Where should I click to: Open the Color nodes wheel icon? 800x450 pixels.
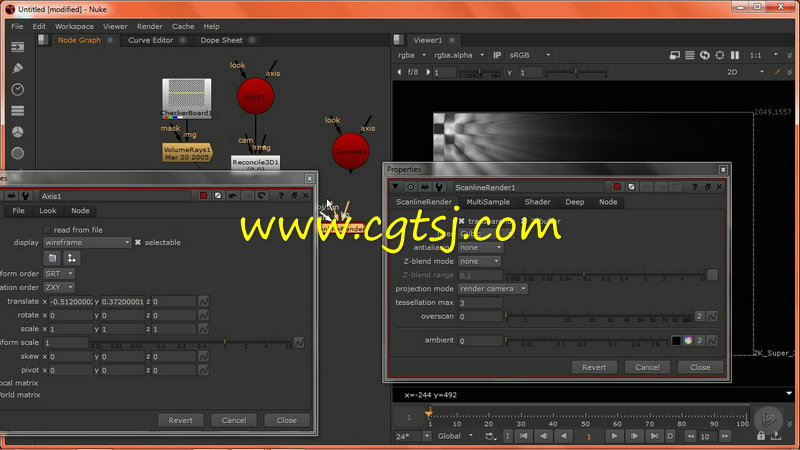[17, 132]
